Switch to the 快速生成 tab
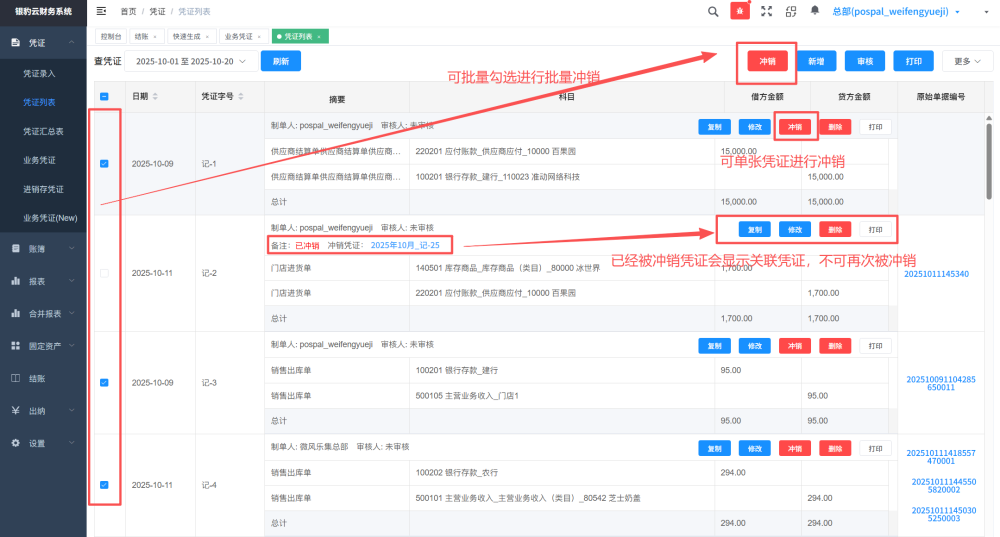Image resolution: width=1000 pixels, height=537 pixels. [x=191, y=37]
